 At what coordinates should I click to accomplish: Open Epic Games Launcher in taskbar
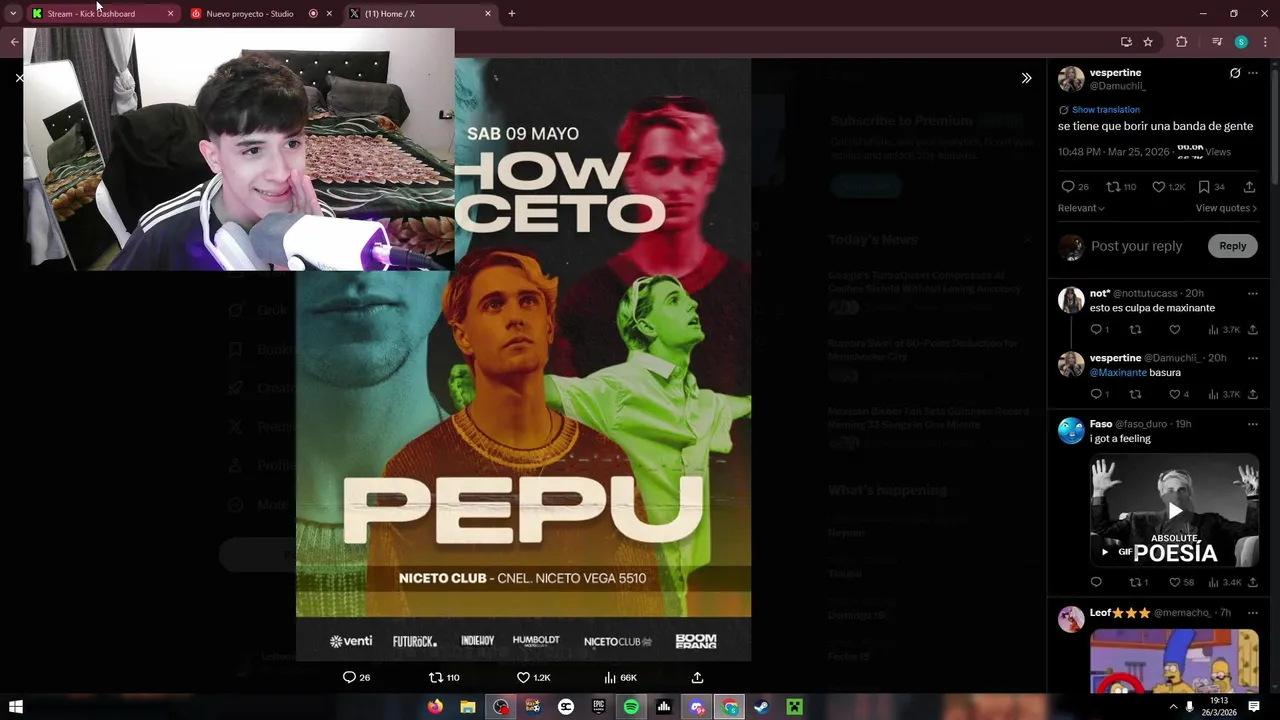(599, 707)
